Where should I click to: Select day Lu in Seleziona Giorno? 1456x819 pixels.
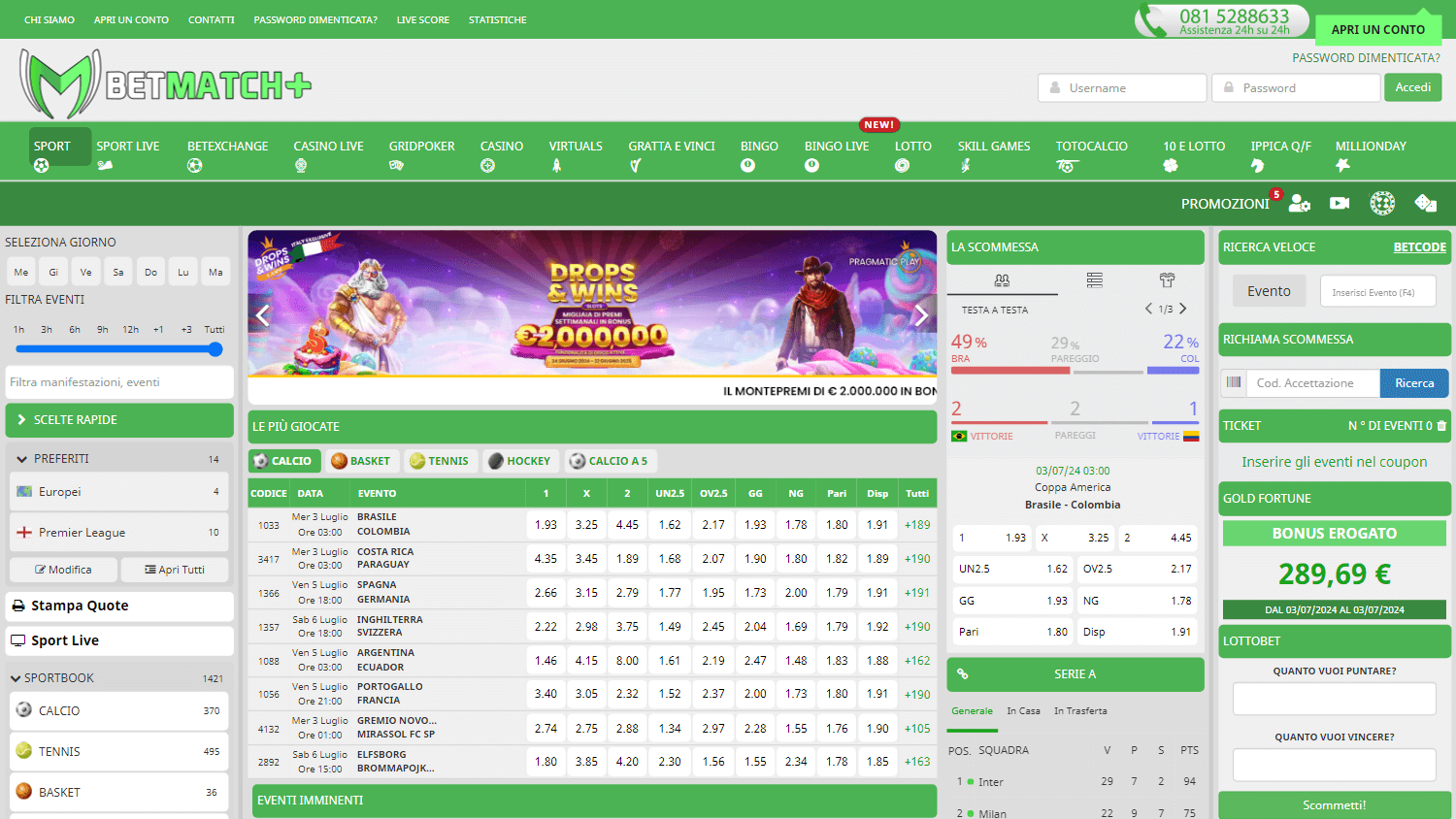[x=183, y=272]
